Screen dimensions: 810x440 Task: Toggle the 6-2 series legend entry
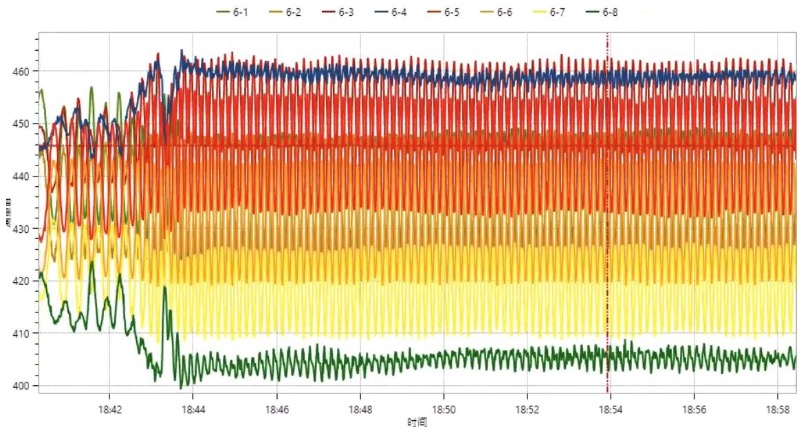[x=285, y=12]
